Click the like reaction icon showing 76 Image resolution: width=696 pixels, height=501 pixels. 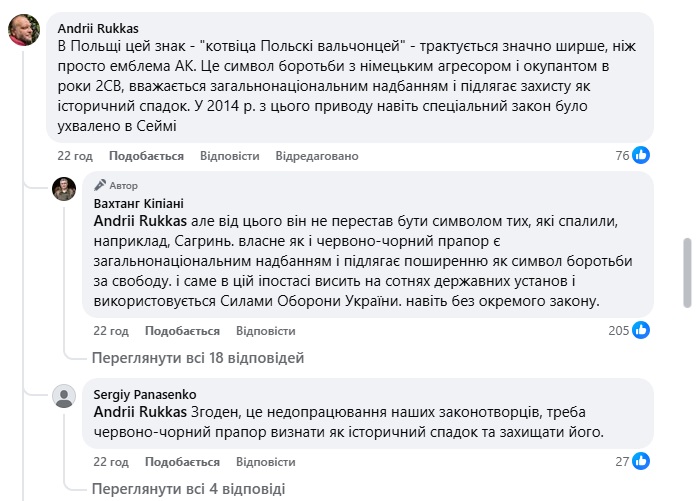tap(641, 155)
